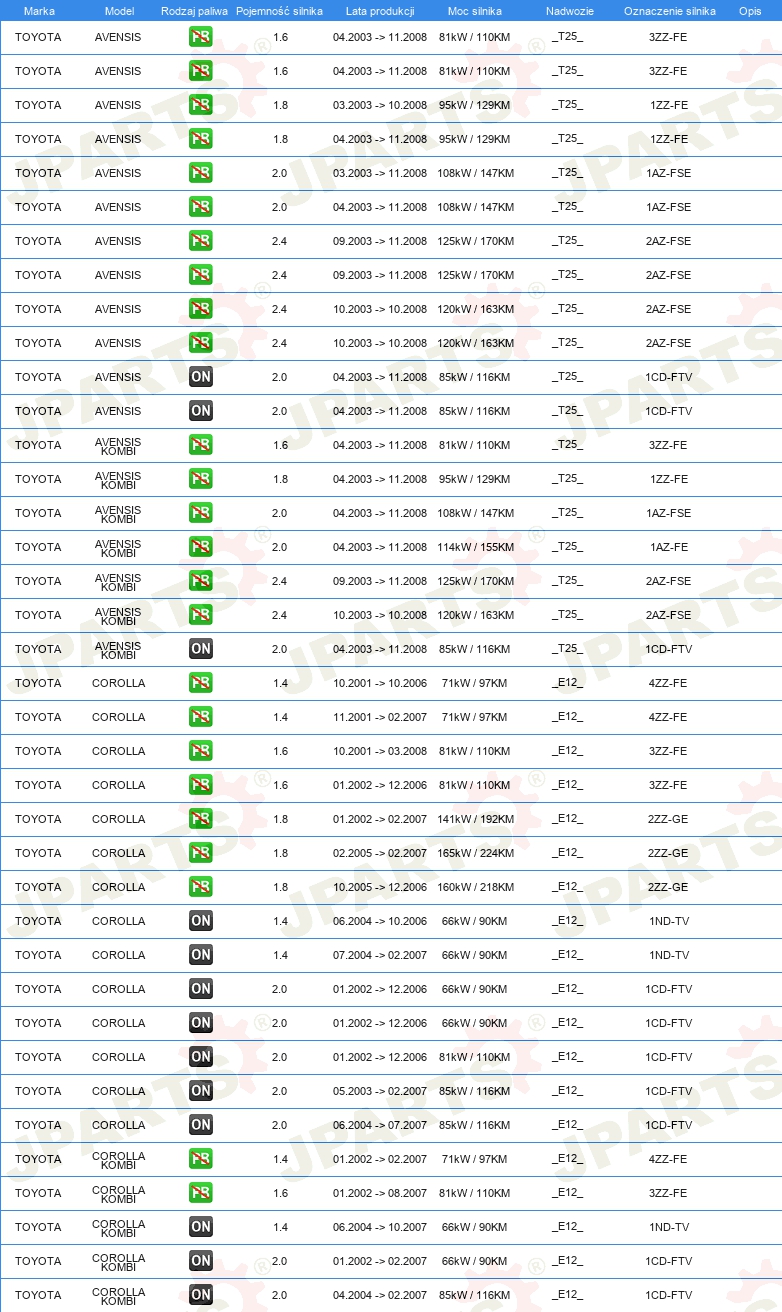Click the Nadwozie column header
This screenshot has width=782, height=1312.
(569, 11)
